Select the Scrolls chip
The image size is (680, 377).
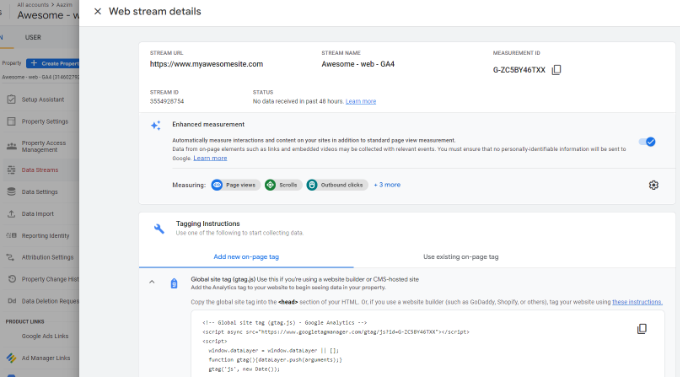(283, 185)
